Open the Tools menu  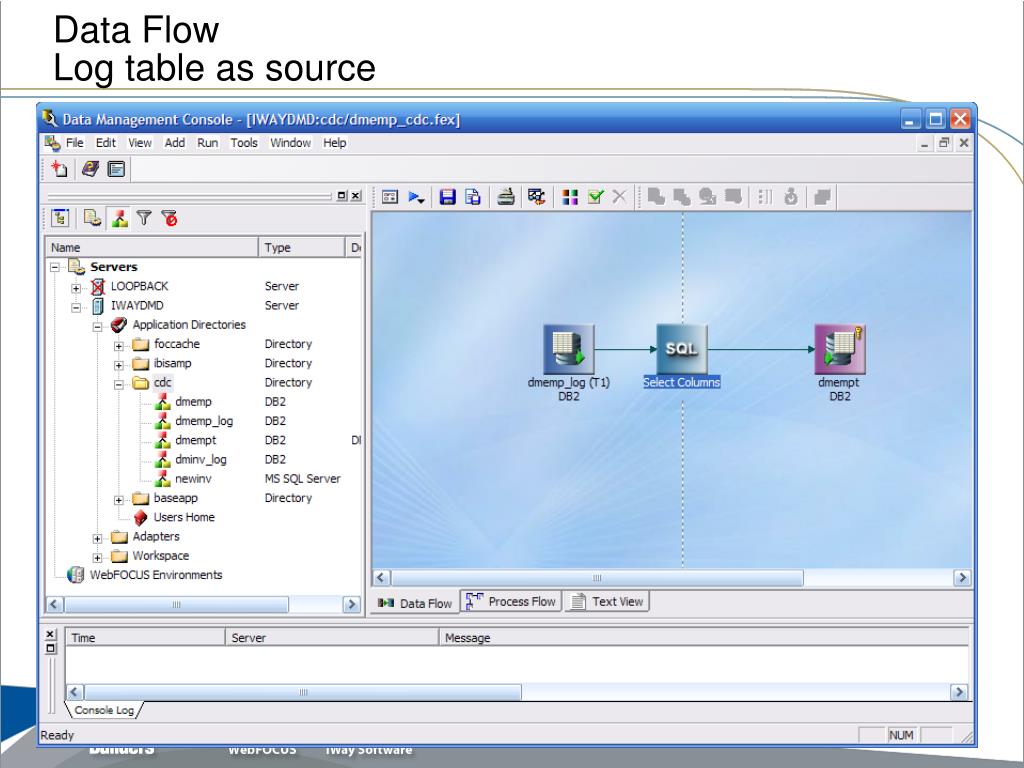[244, 142]
